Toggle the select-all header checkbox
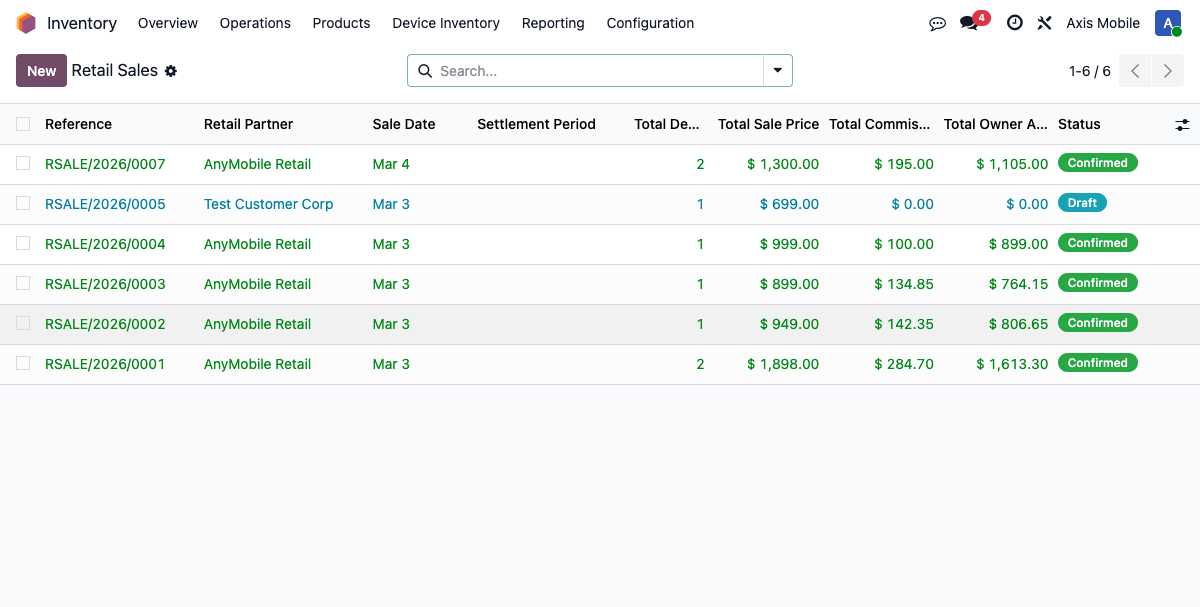This screenshot has width=1200, height=607. pyautogui.click(x=23, y=124)
